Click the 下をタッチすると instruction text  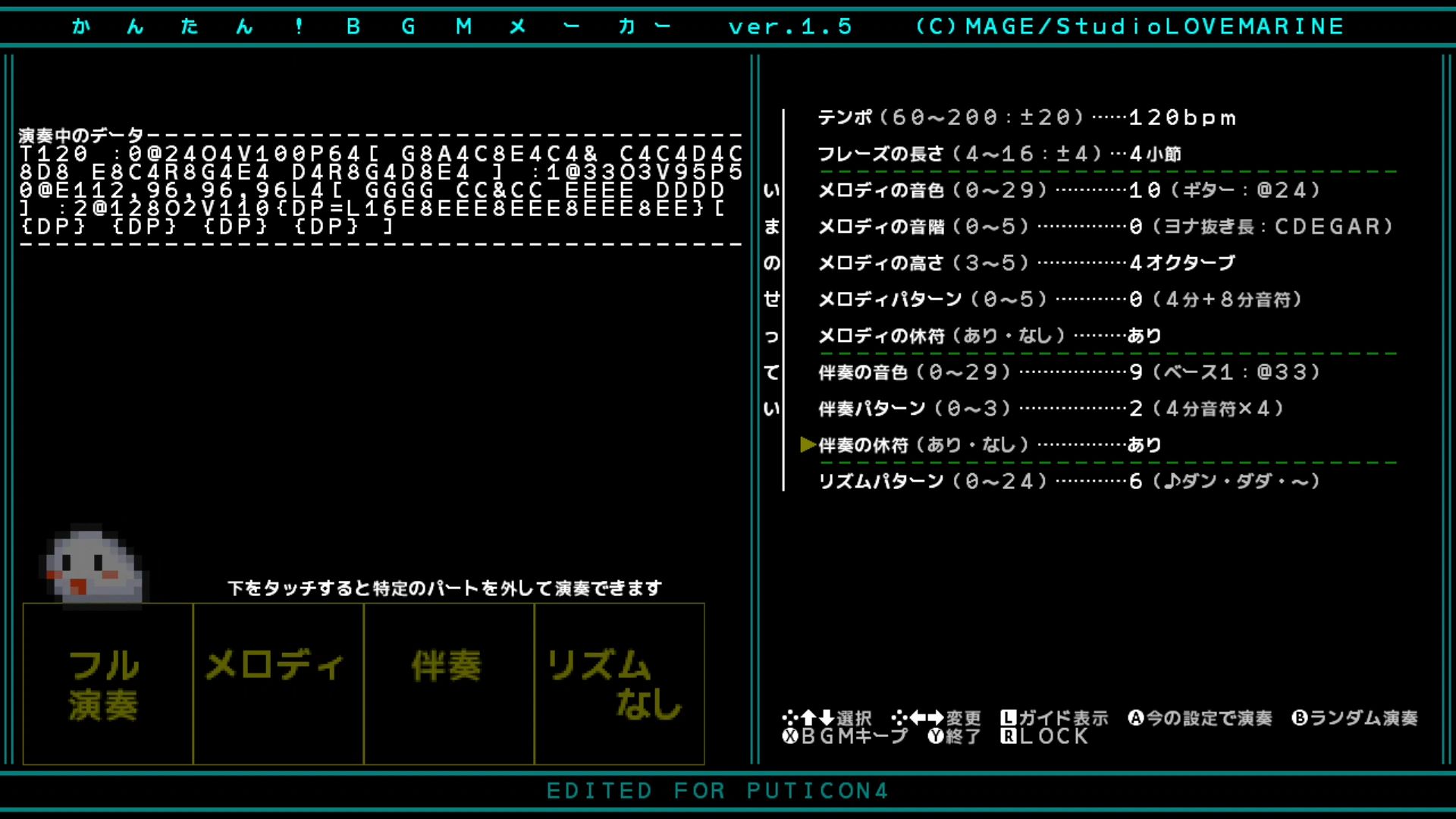(445, 588)
